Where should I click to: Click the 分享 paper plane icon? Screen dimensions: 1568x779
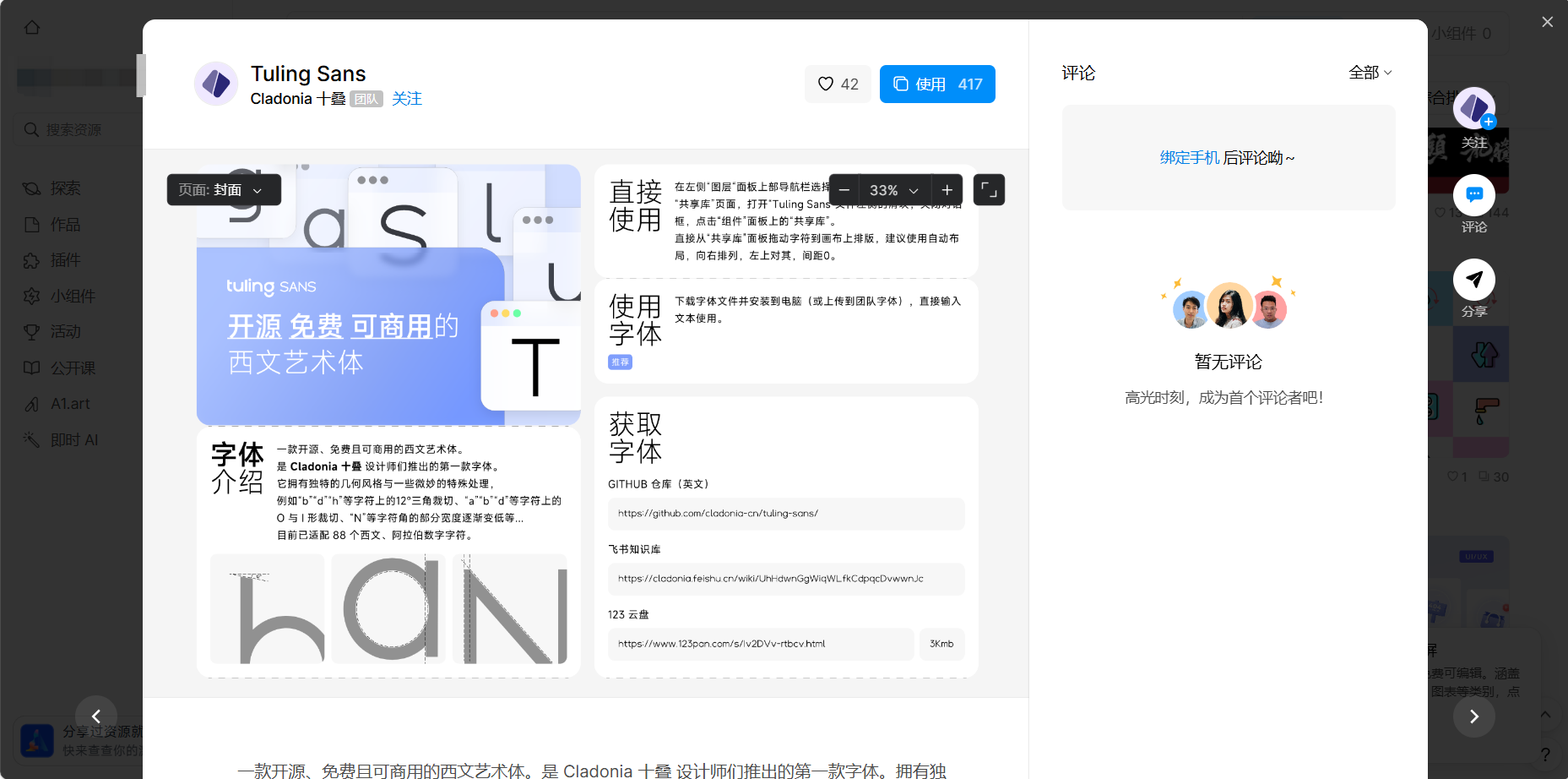tap(1474, 280)
